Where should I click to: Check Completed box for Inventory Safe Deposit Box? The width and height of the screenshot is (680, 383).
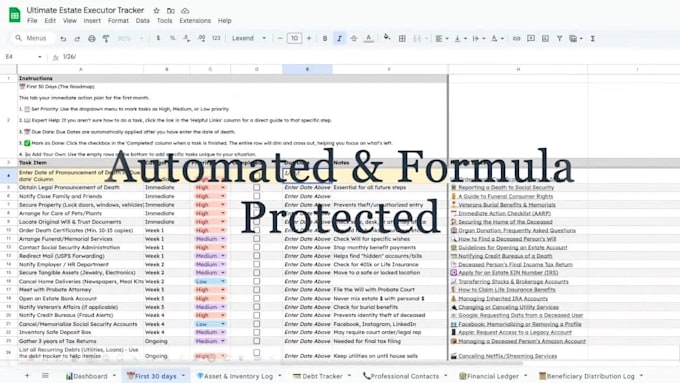coord(257,332)
